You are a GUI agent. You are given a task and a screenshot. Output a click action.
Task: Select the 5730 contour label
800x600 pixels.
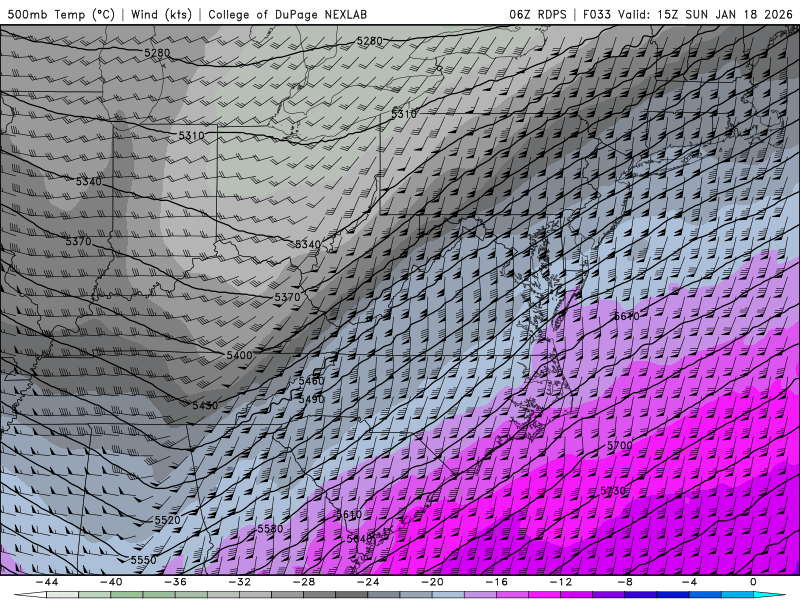coord(613,491)
